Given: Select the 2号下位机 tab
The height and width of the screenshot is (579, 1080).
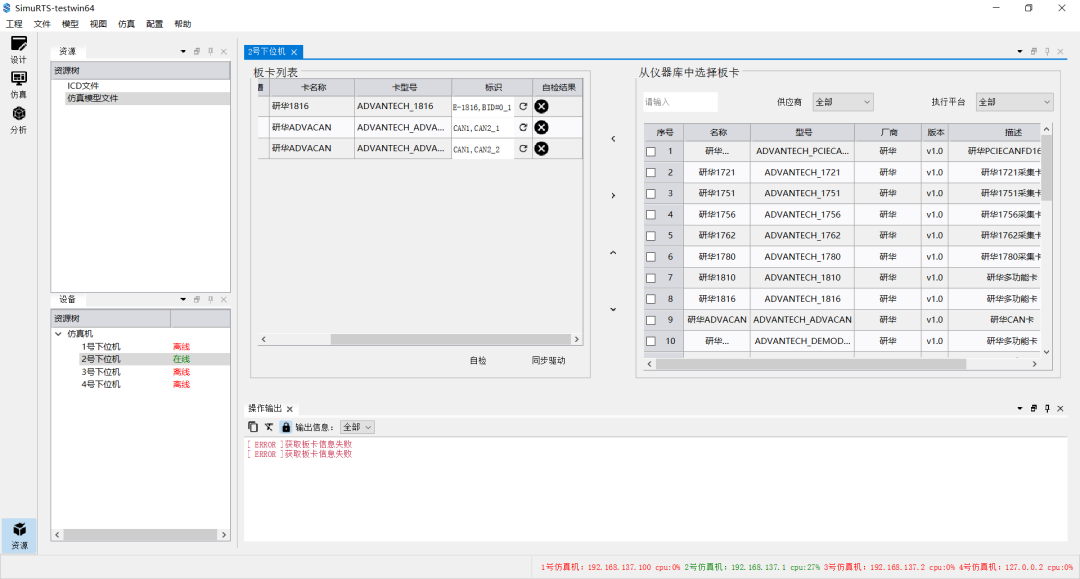Looking at the screenshot, I should 265,50.
